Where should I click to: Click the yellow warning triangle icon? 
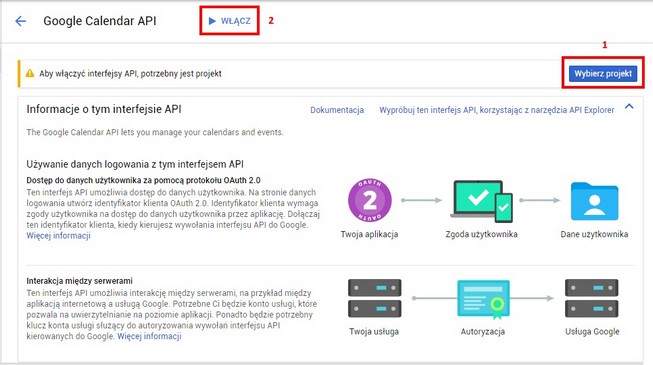[x=30, y=74]
